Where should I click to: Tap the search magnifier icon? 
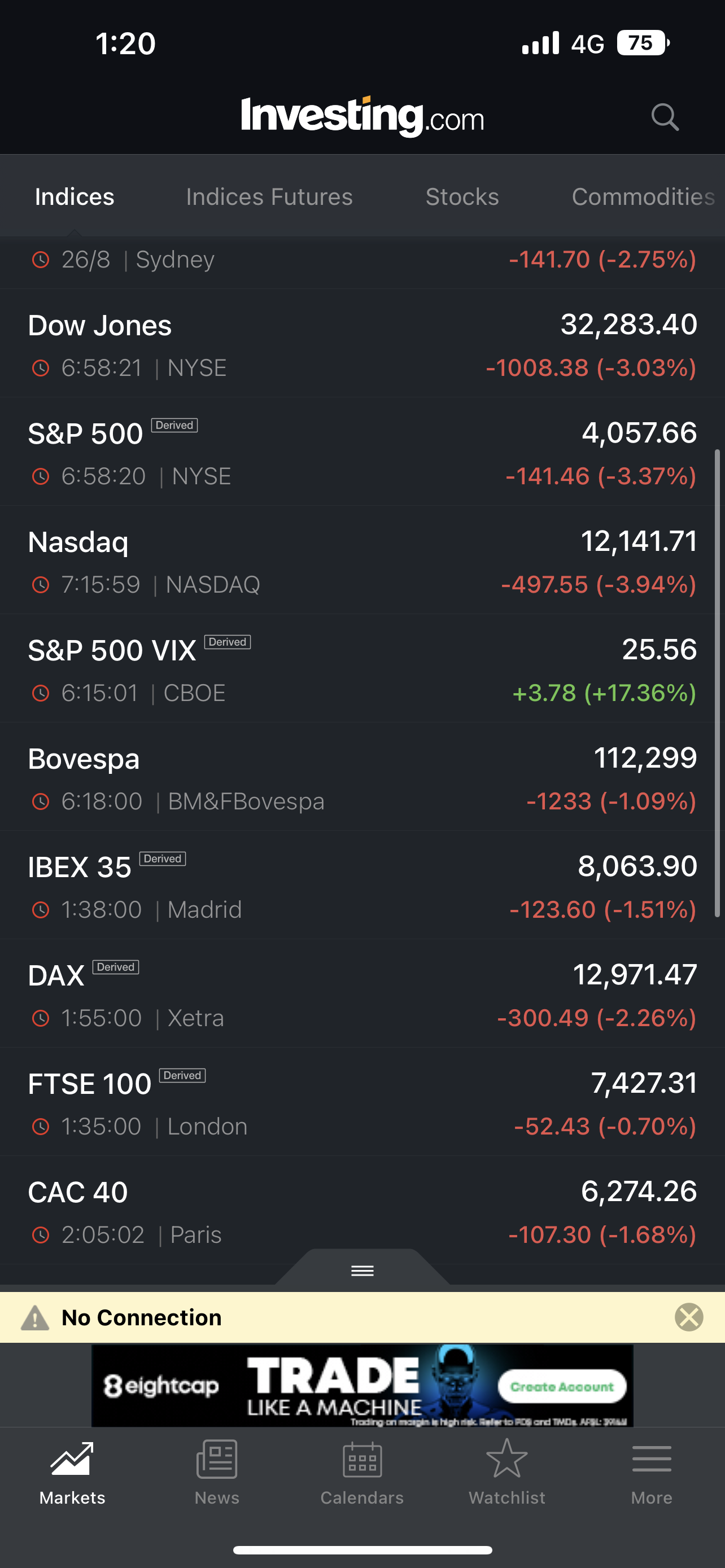tap(664, 116)
